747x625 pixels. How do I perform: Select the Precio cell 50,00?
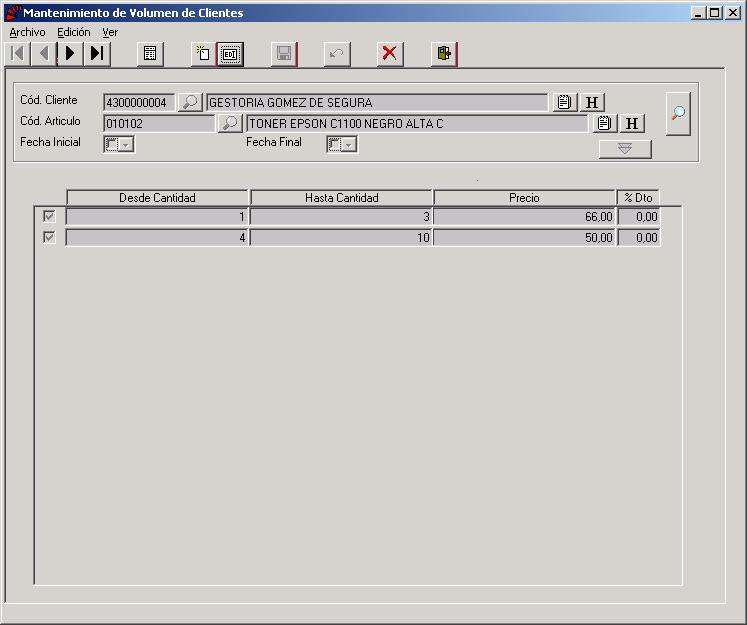tap(525, 237)
